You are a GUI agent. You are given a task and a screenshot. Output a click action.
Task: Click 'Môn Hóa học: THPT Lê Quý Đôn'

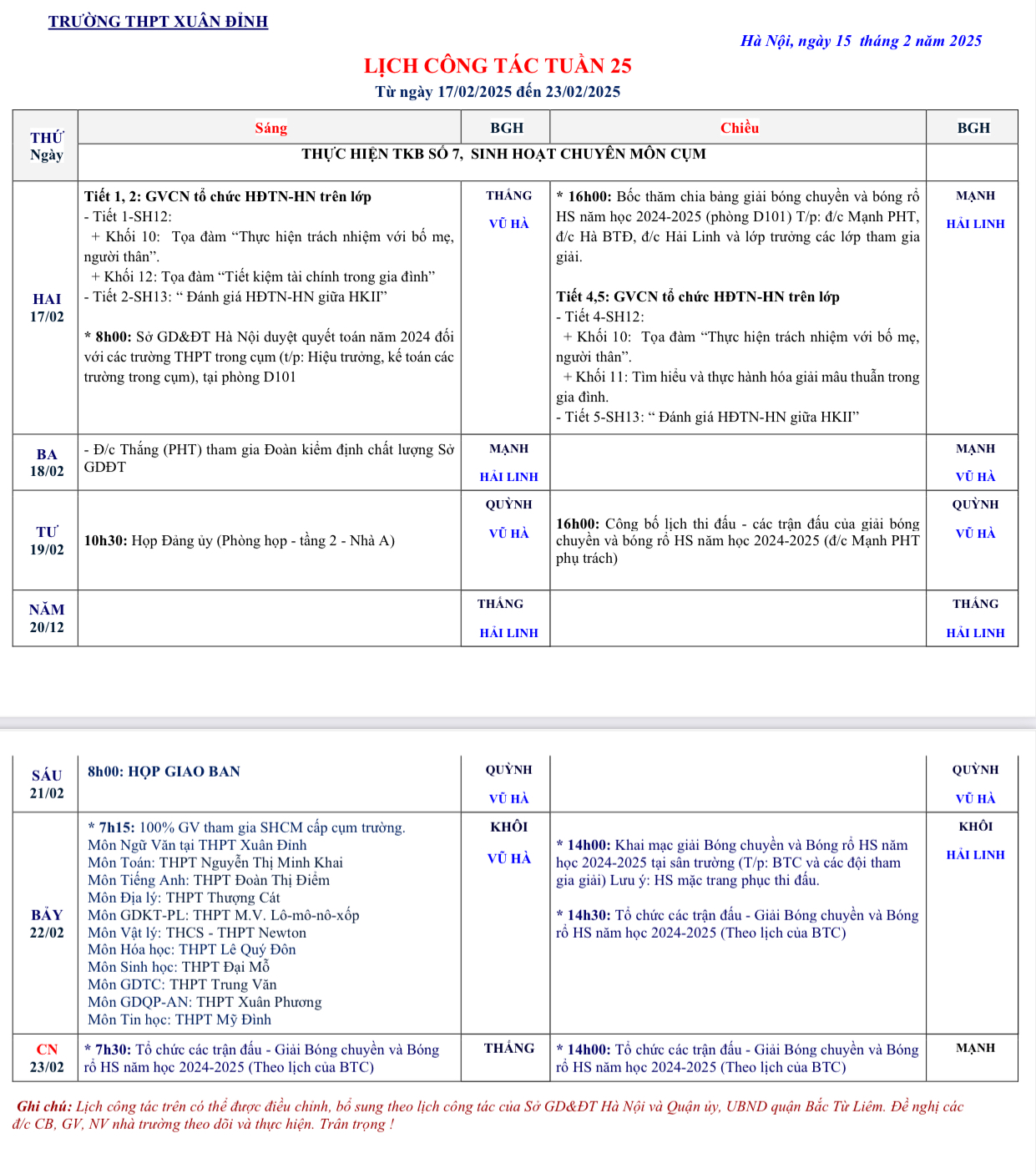coord(192,950)
